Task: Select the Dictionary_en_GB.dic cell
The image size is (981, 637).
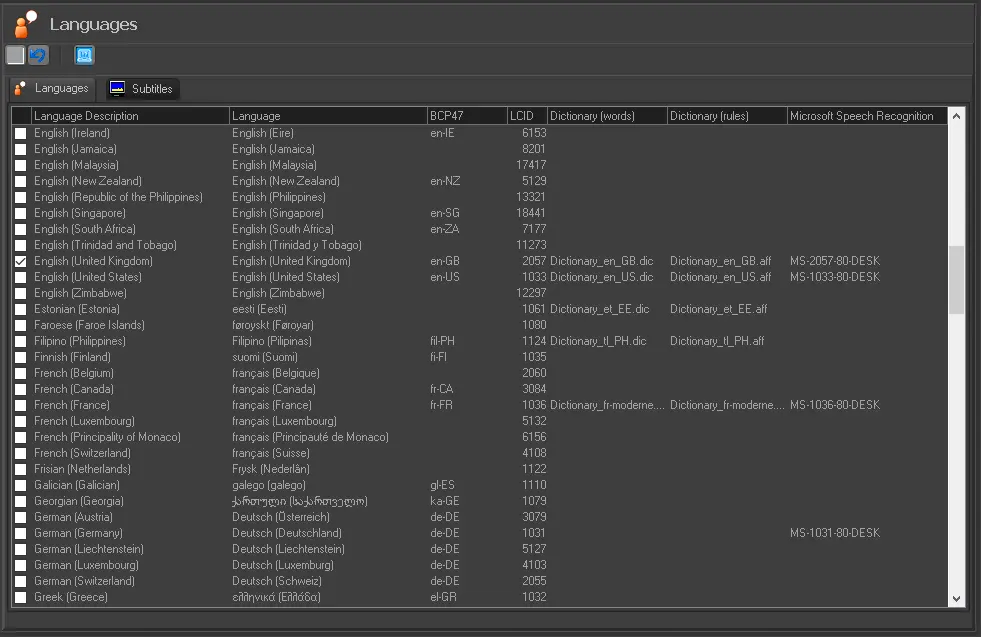Action: tap(601, 261)
